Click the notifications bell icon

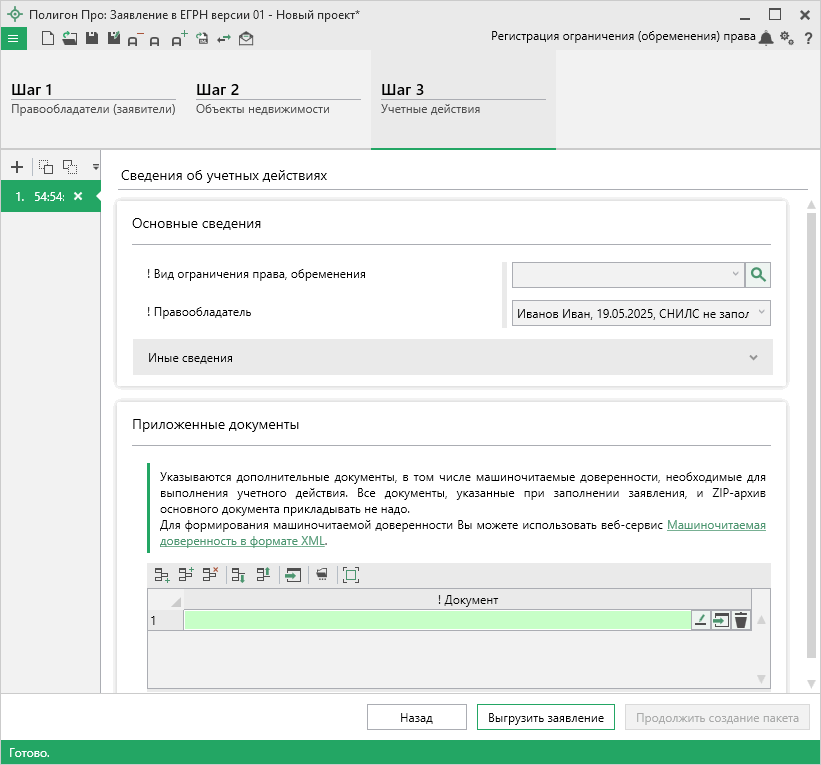(x=766, y=38)
